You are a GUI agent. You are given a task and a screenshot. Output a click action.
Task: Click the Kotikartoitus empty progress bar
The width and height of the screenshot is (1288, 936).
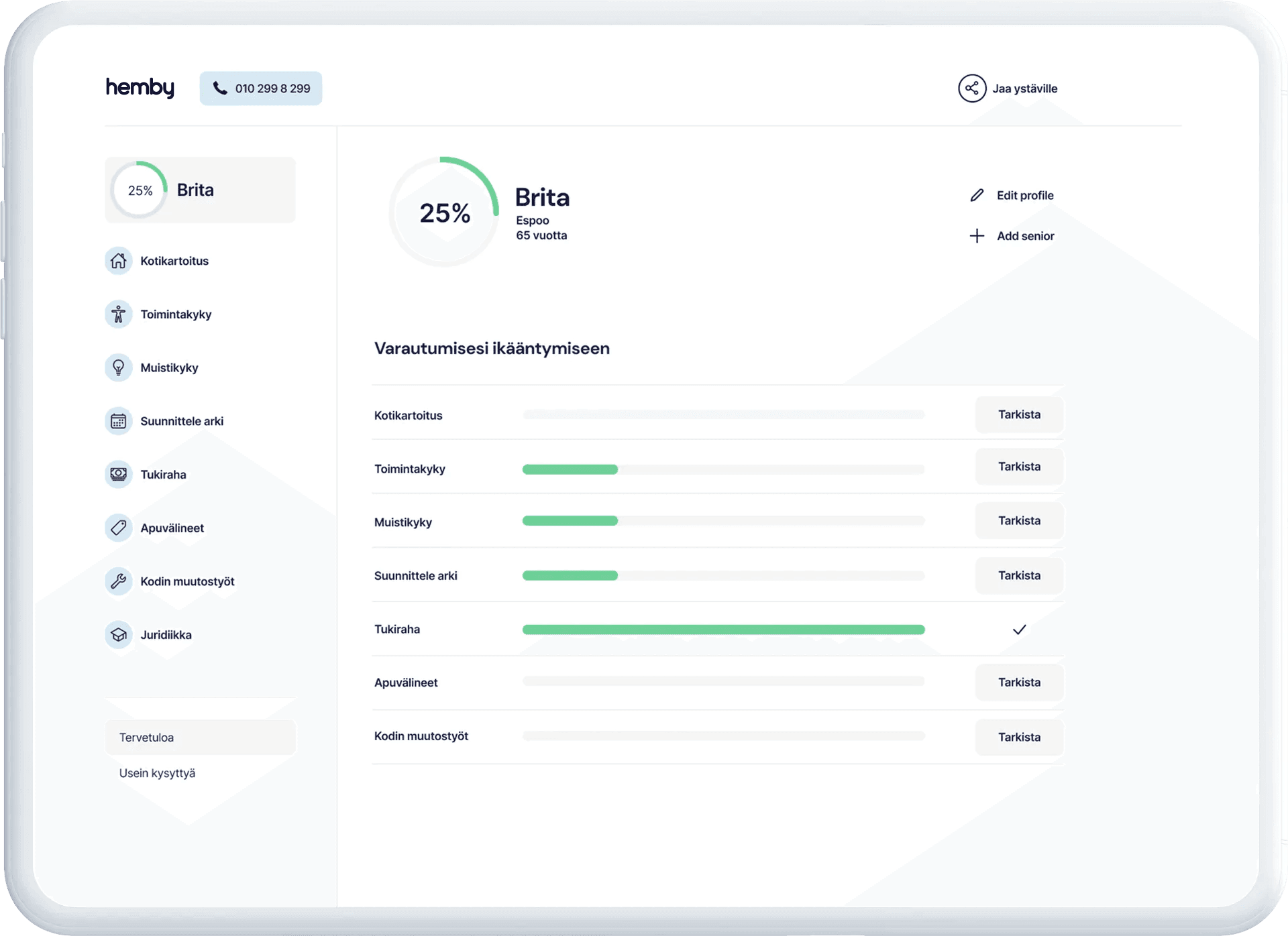(724, 414)
